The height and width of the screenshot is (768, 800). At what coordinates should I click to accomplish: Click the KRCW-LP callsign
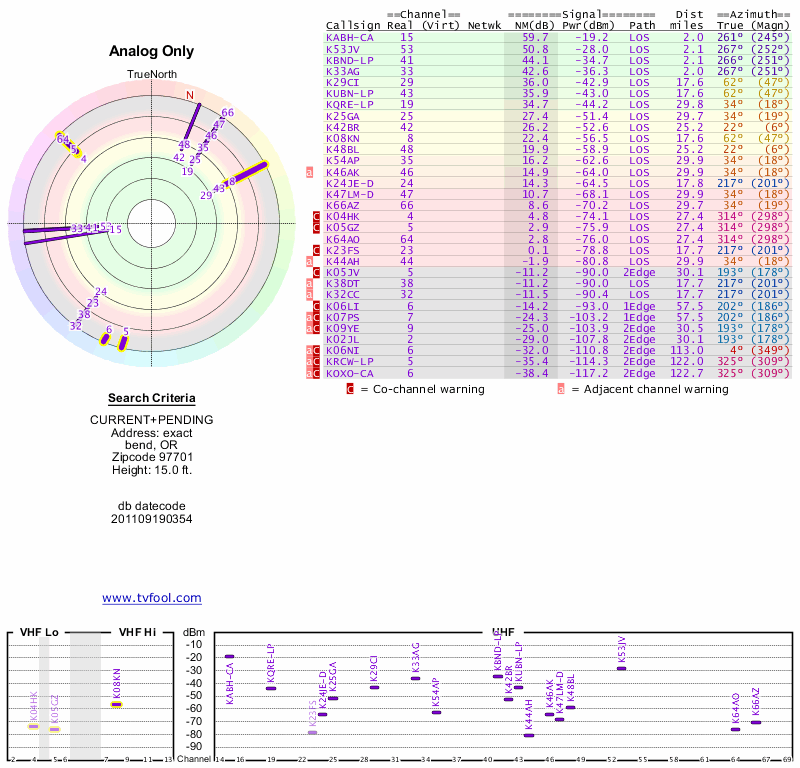point(350,361)
